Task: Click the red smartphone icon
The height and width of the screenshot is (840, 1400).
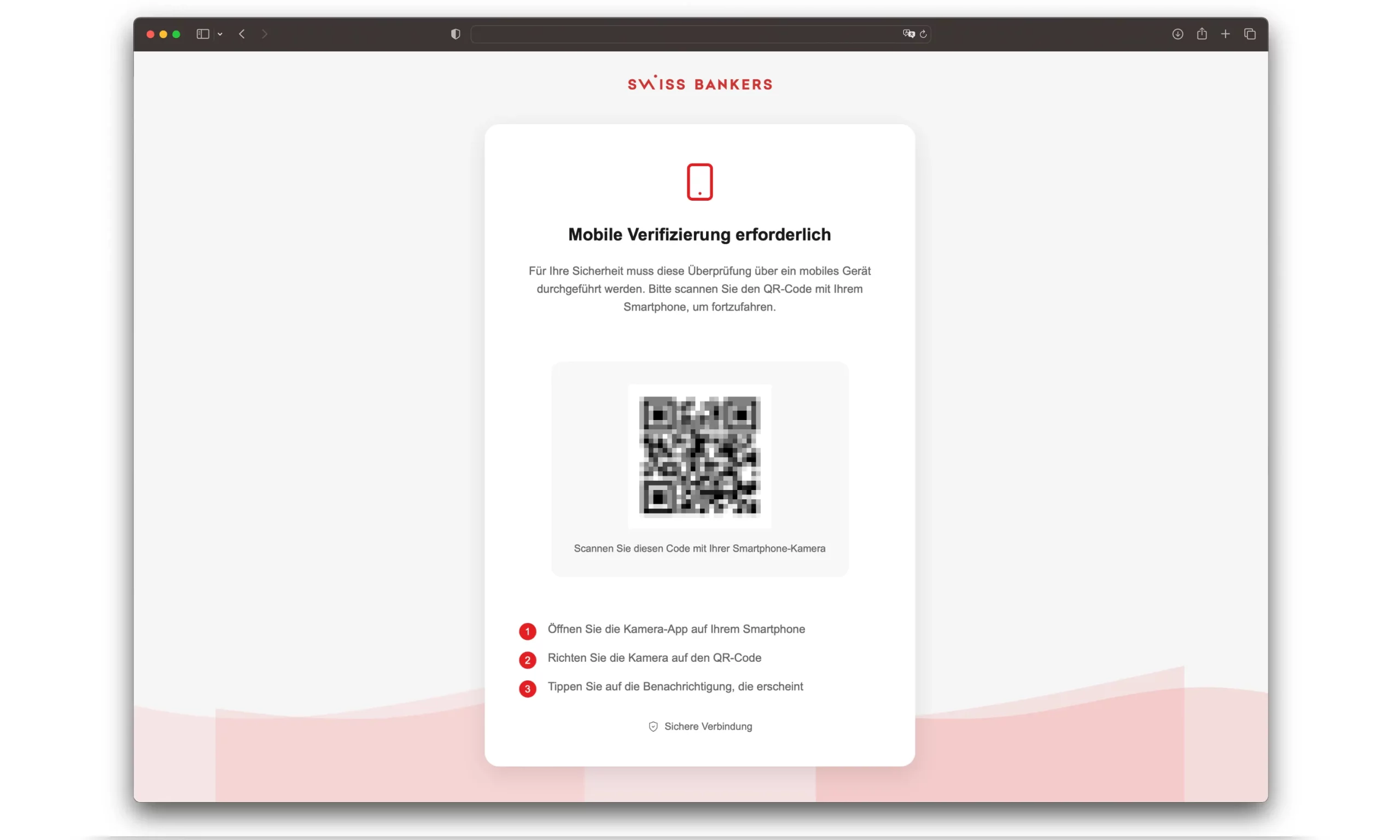Action: (x=700, y=182)
